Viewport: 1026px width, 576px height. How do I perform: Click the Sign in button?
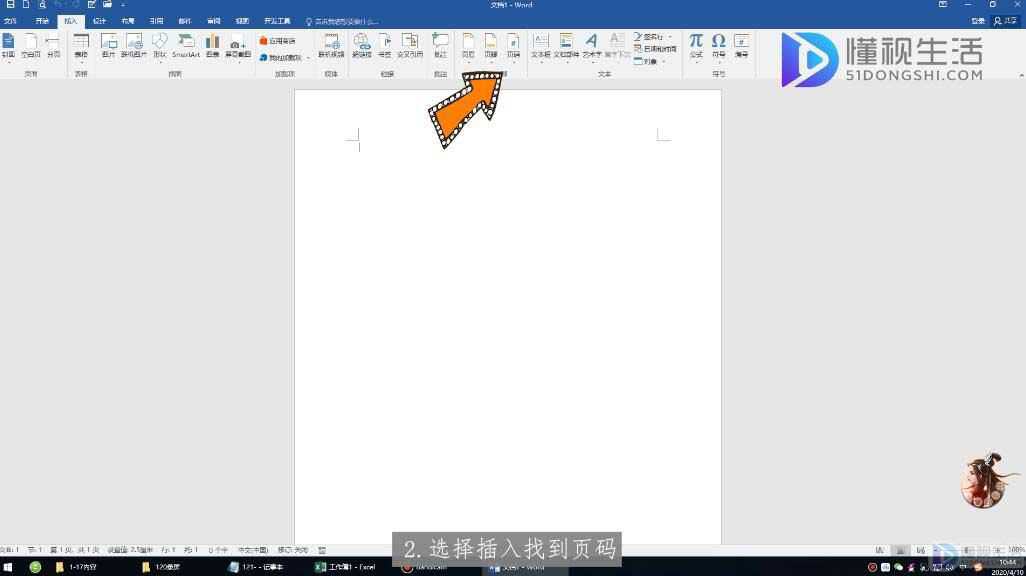(x=978, y=21)
